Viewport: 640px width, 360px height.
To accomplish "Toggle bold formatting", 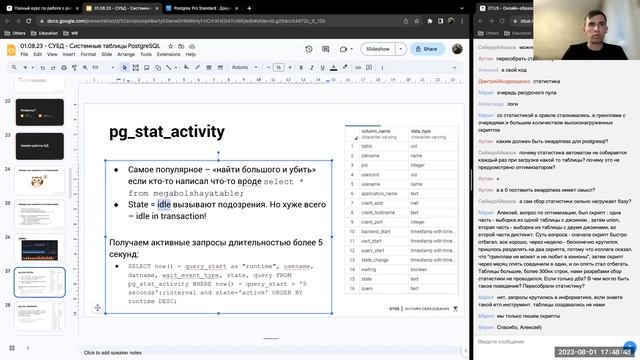I will (x=301, y=67).
